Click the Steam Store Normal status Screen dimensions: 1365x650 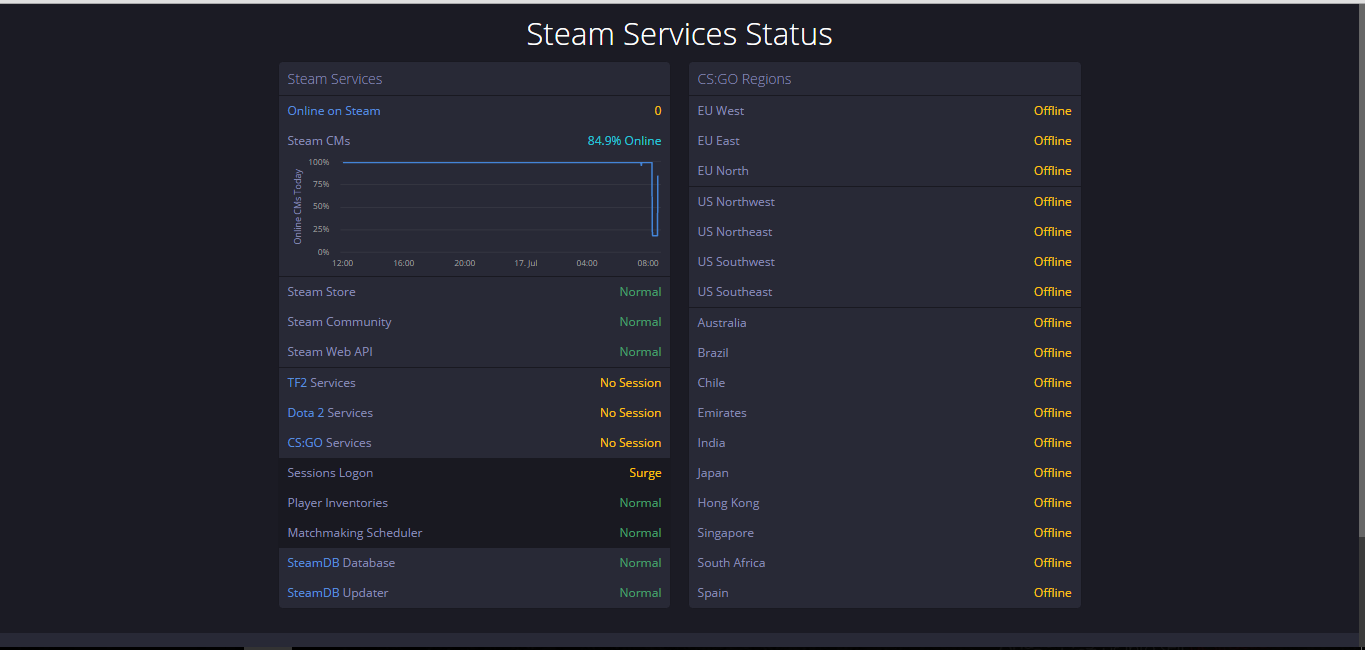640,292
